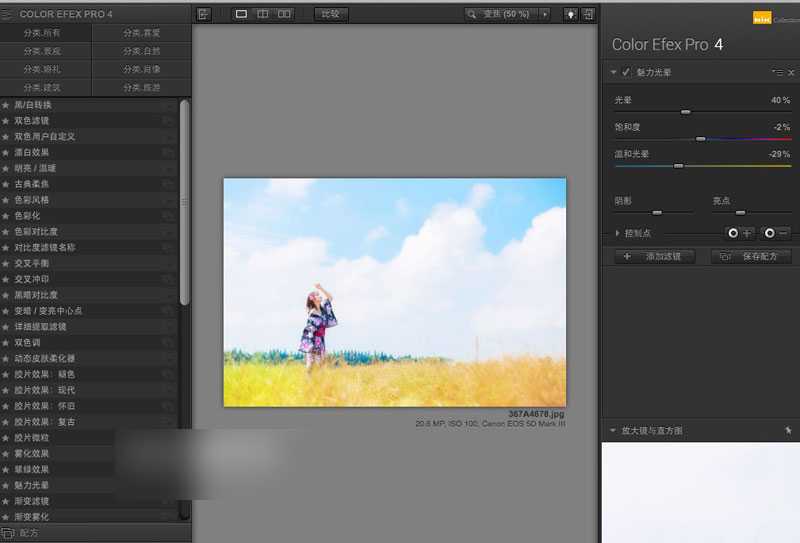Toggle favorite star for 古典柔焦 filter
This screenshot has height=543, width=800.
click(6, 184)
